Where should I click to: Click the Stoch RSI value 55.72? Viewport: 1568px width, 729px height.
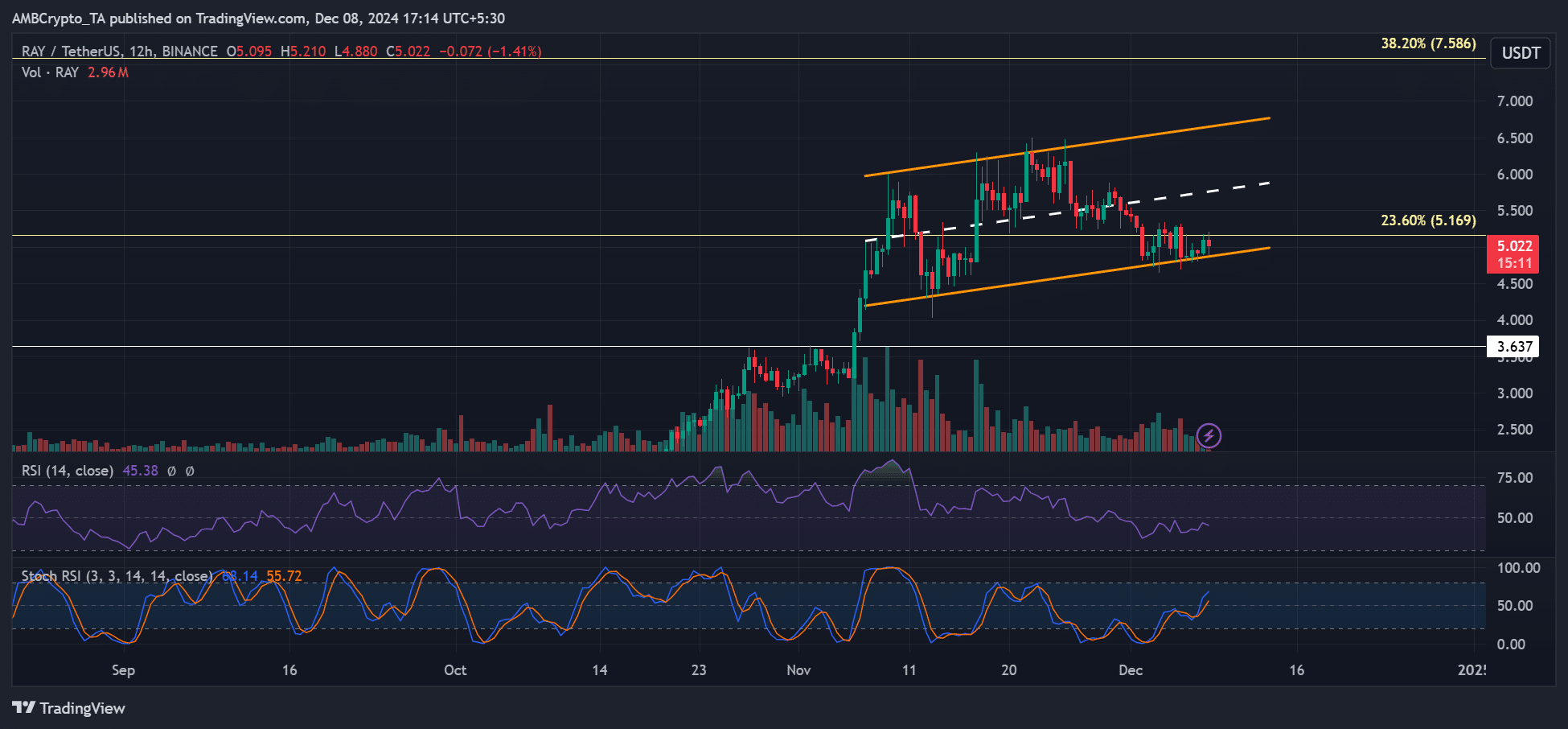pyautogui.click(x=284, y=576)
